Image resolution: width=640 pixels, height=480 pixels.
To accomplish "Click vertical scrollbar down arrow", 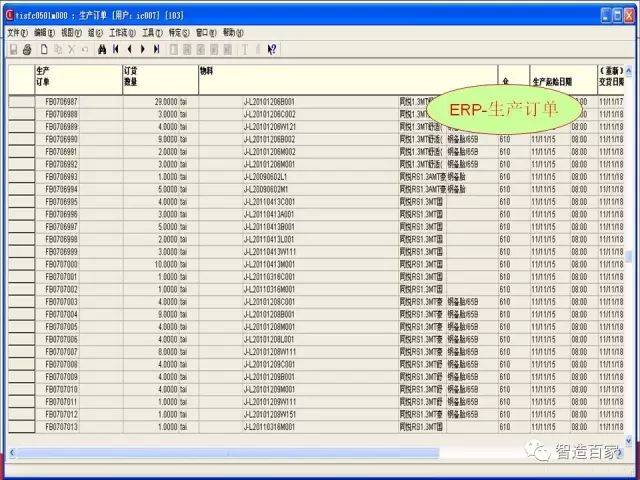I will pyautogui.click(x=629, y=440).
